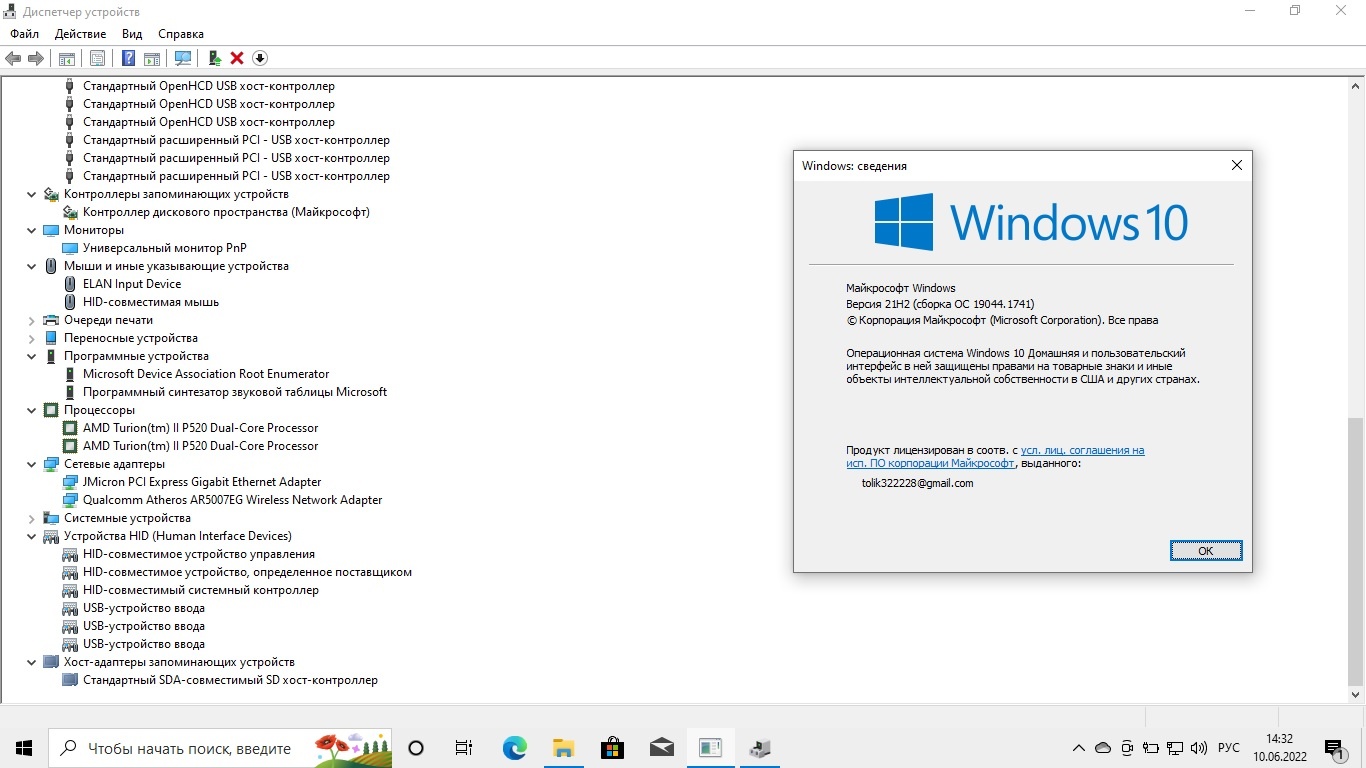Open the notification center icon

pyautogui.click(x=1334, y=748)
